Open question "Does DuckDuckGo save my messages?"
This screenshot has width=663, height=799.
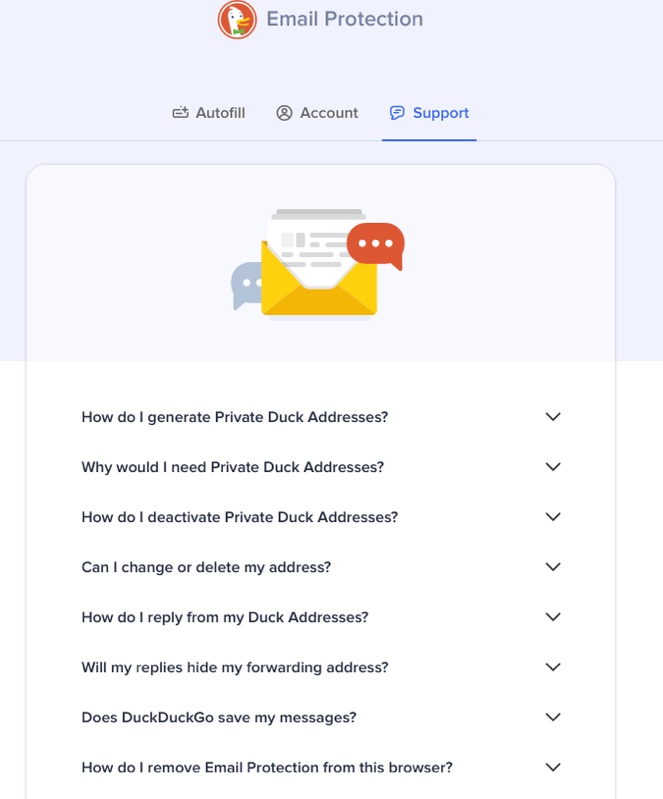pos(219,717)
